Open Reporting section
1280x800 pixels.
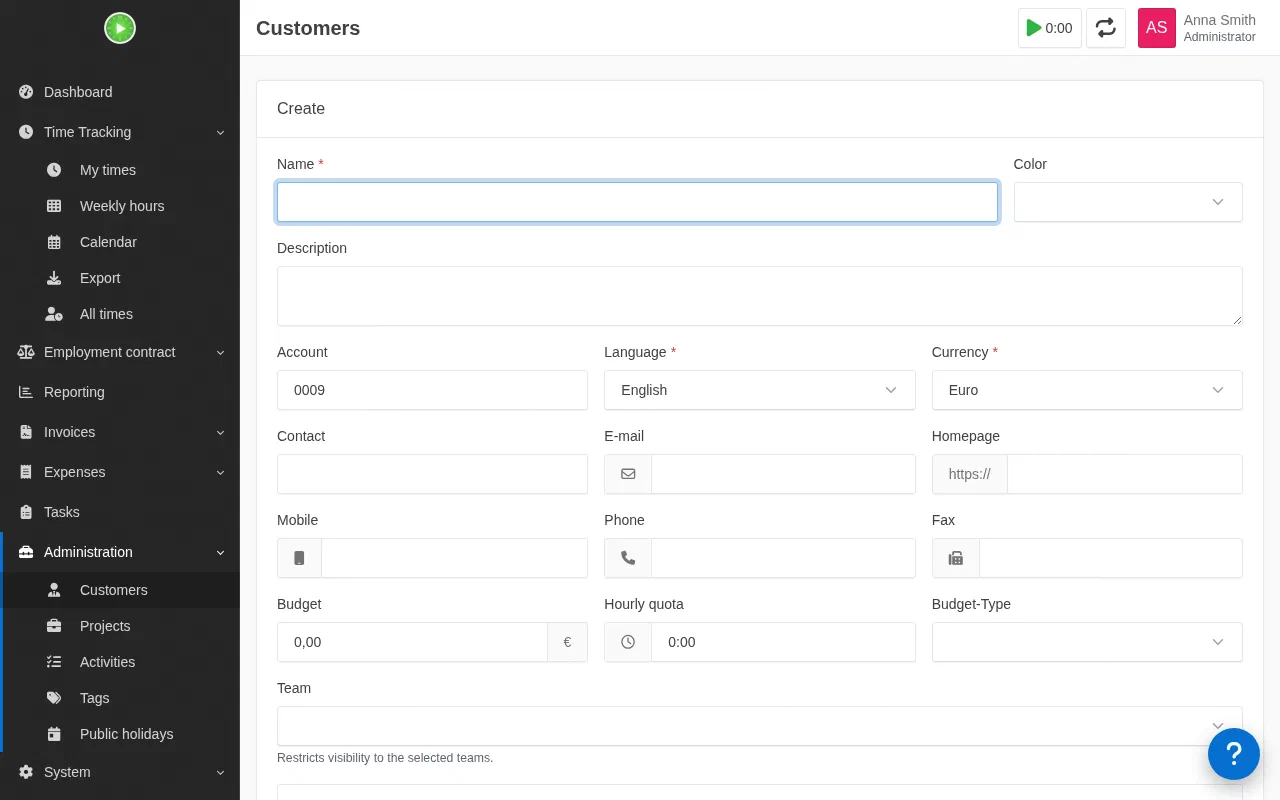click(x=120, y=392)
